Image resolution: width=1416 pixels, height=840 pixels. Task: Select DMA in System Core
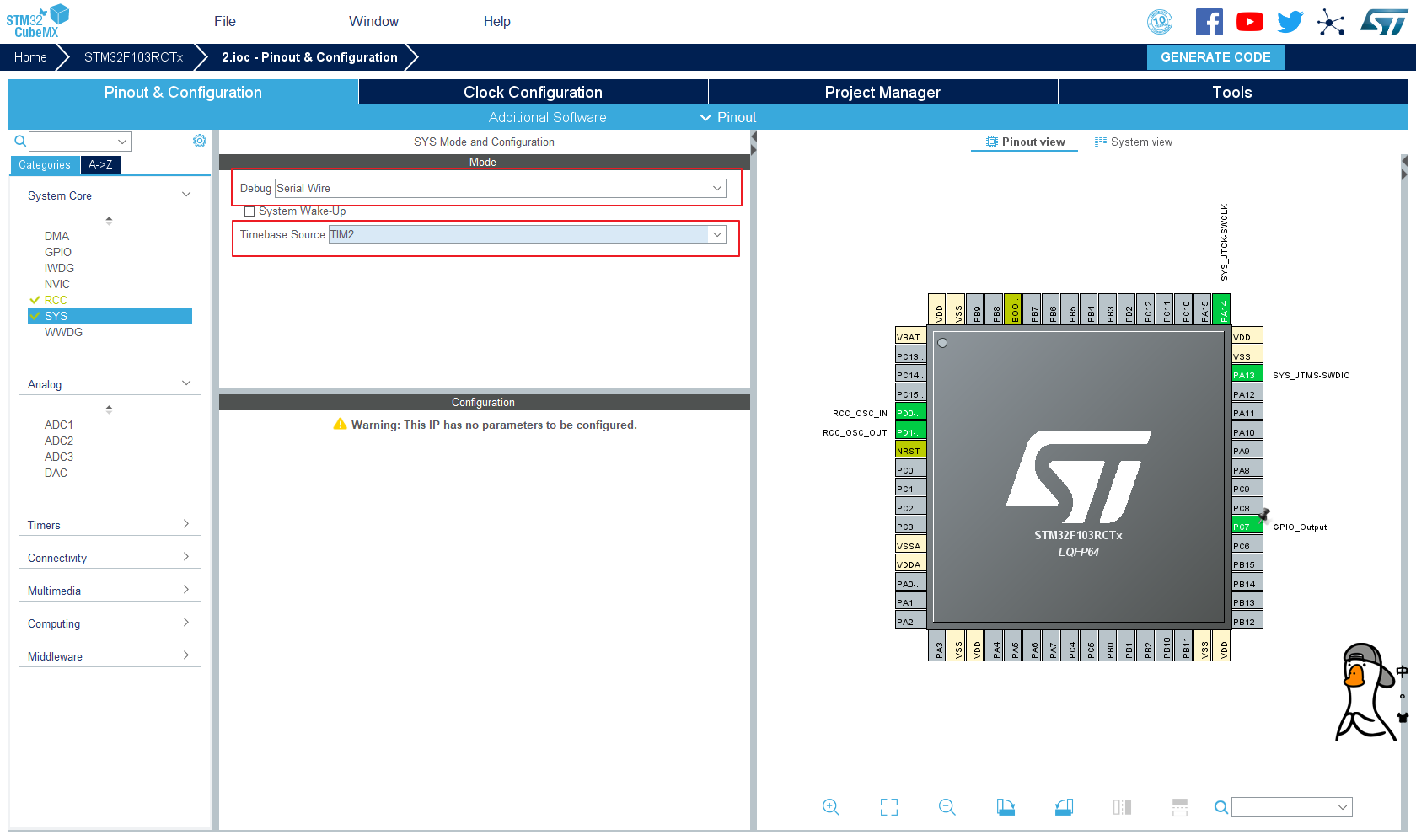pos(56,236)
